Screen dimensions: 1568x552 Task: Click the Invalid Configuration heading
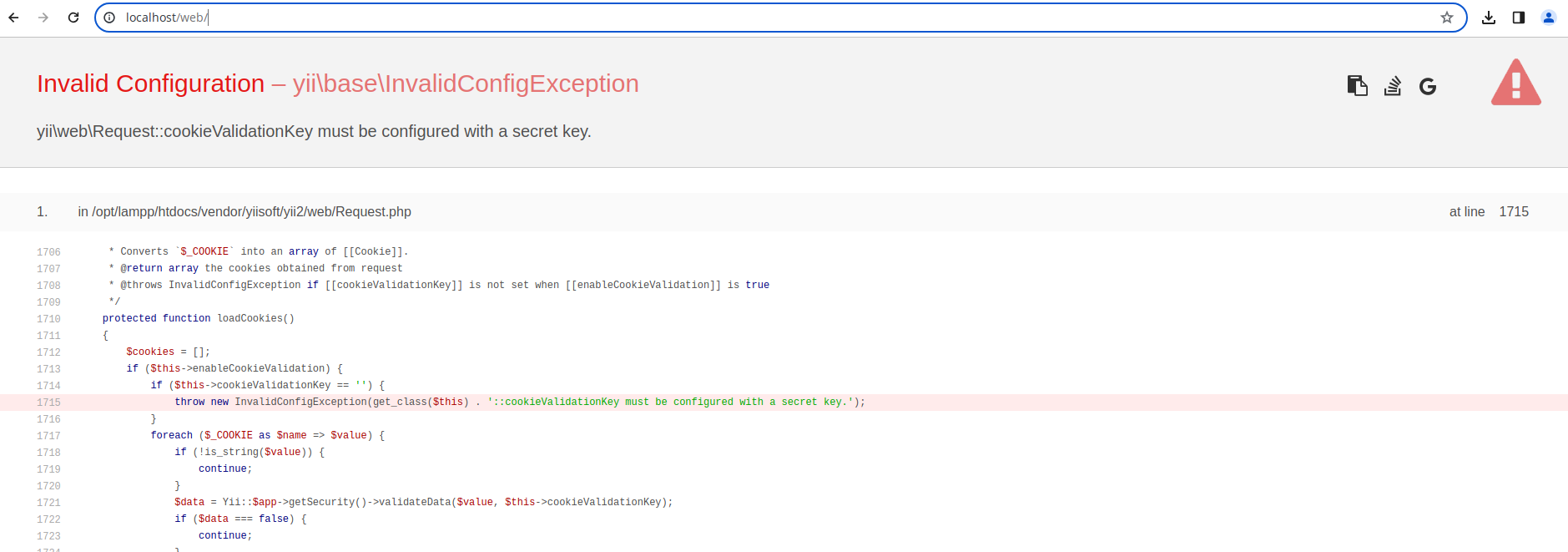click(x=150, y=84)
